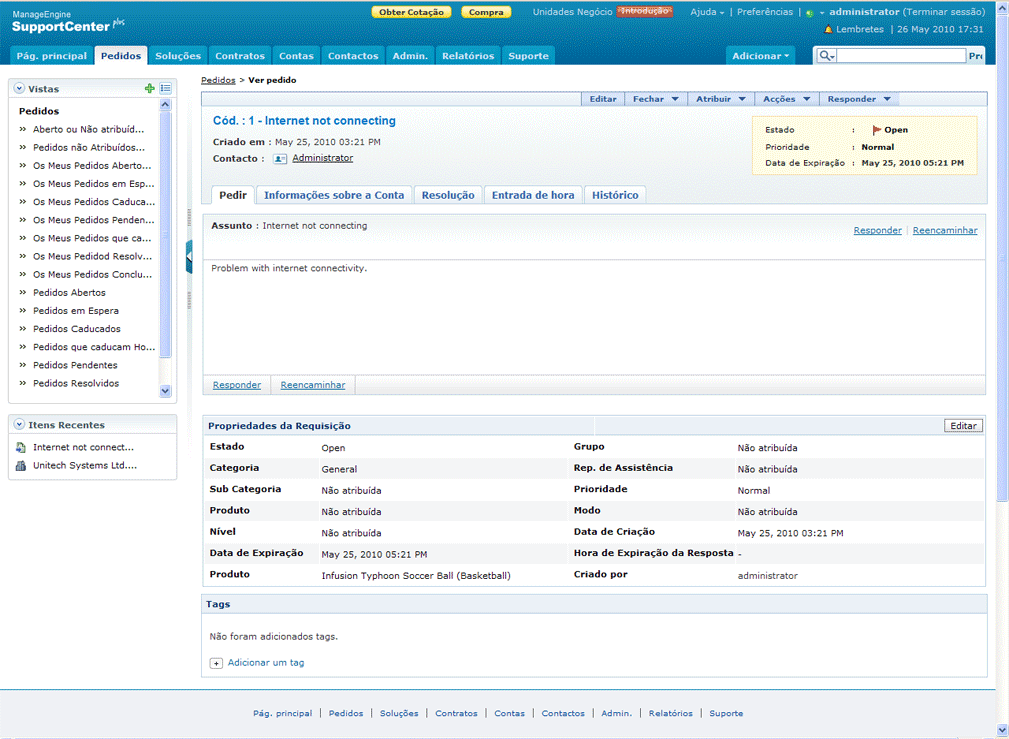Click the Introdução badge

tap(644, 12)
